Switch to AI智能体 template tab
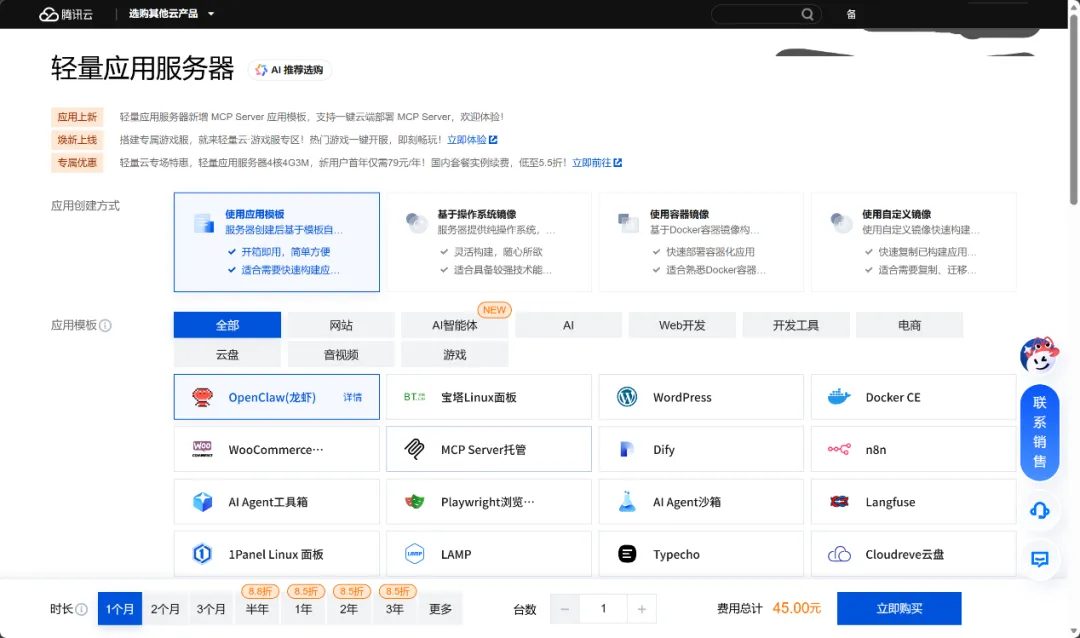The image size is (1080, 638). point(455,325)
